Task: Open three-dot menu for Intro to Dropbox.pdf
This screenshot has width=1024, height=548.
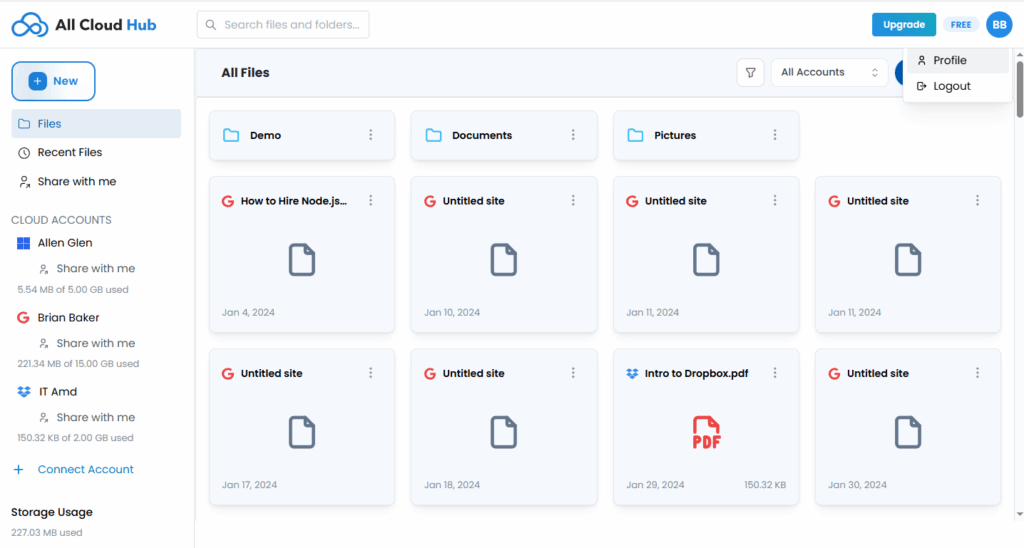Action: (x=775, y=373)
